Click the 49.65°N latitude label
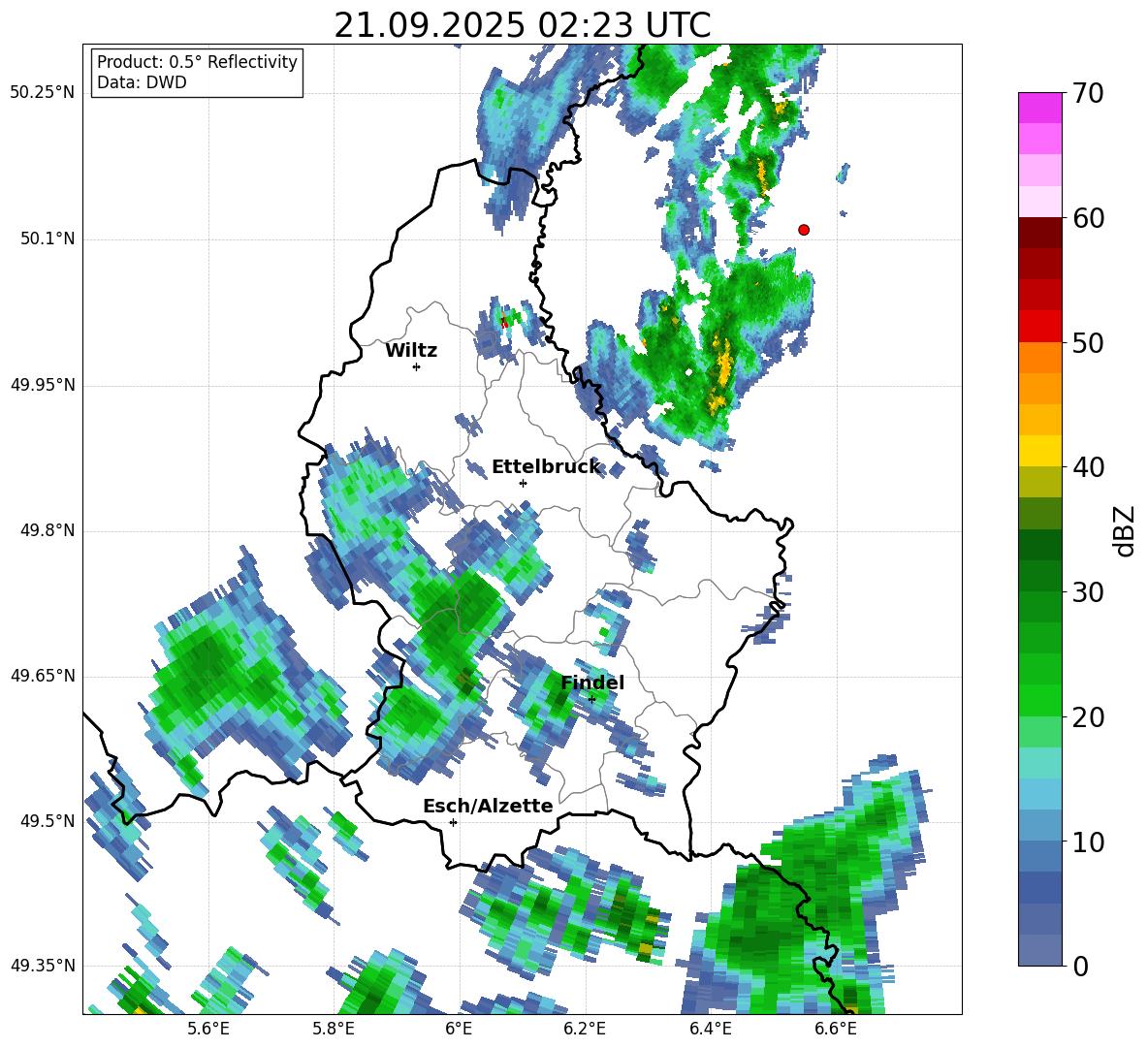This screenshot has height=1048, width=1148. coord(43,676)
